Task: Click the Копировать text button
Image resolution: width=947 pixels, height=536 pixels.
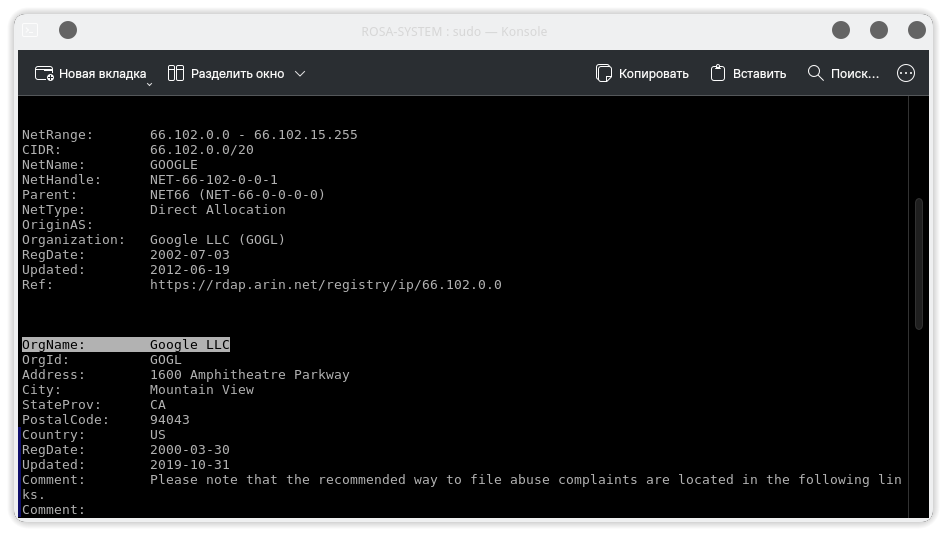Action: tap(653, 74)
